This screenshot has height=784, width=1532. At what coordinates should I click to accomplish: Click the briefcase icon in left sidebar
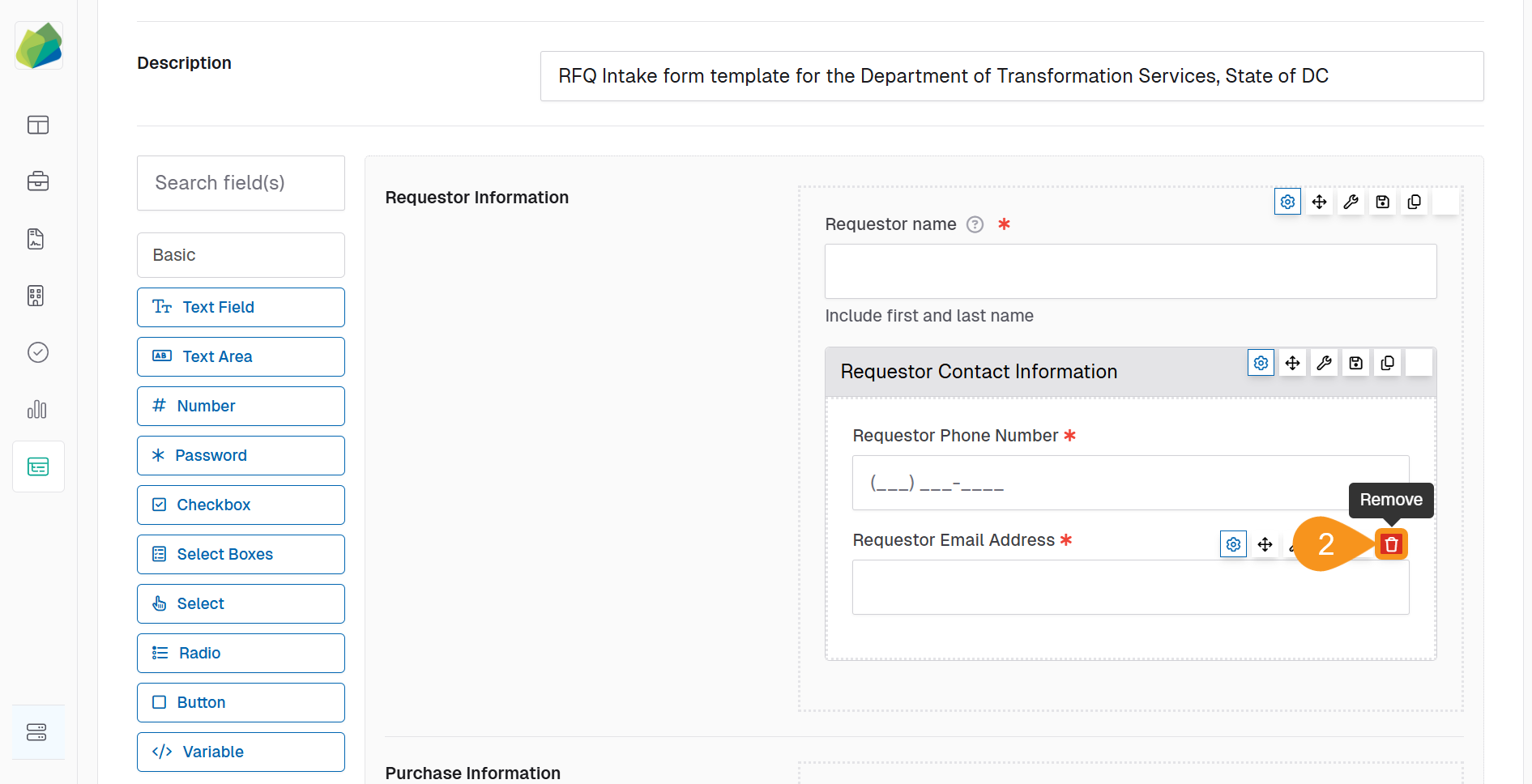[x=38, y=181]
